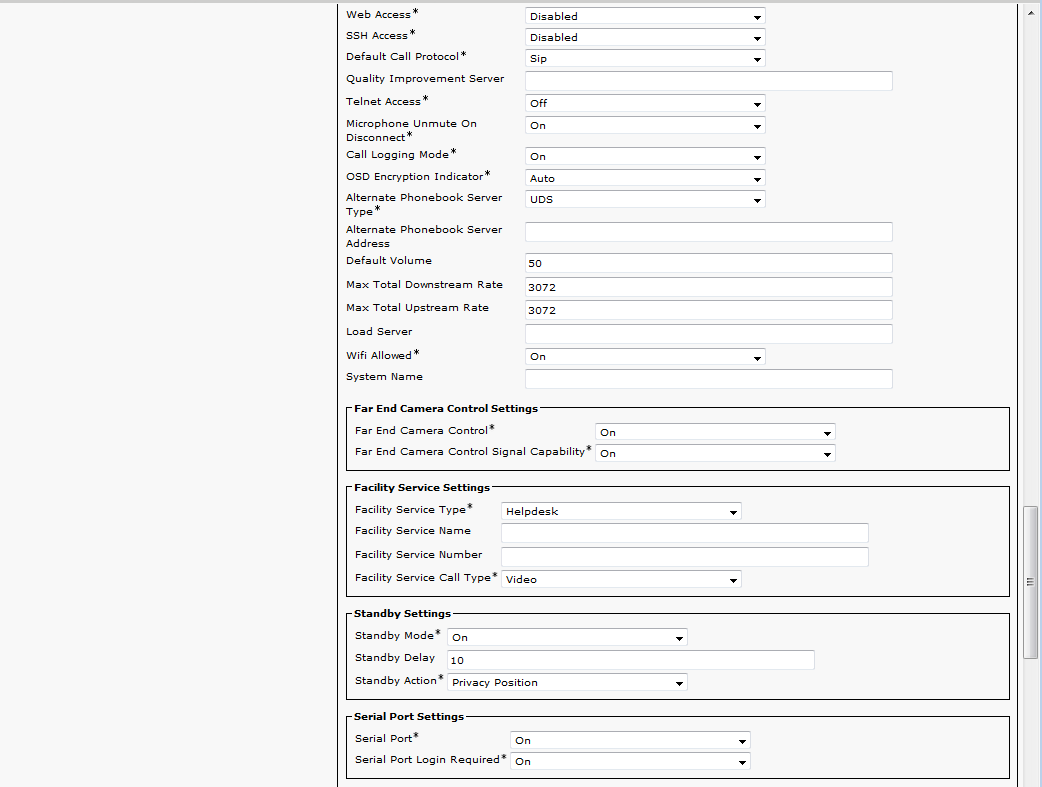Open Alternate Phonebook Server Type dropdown
Image resolution: width=1042 pixels, height=787 pixels.
(x=645, y=200)
